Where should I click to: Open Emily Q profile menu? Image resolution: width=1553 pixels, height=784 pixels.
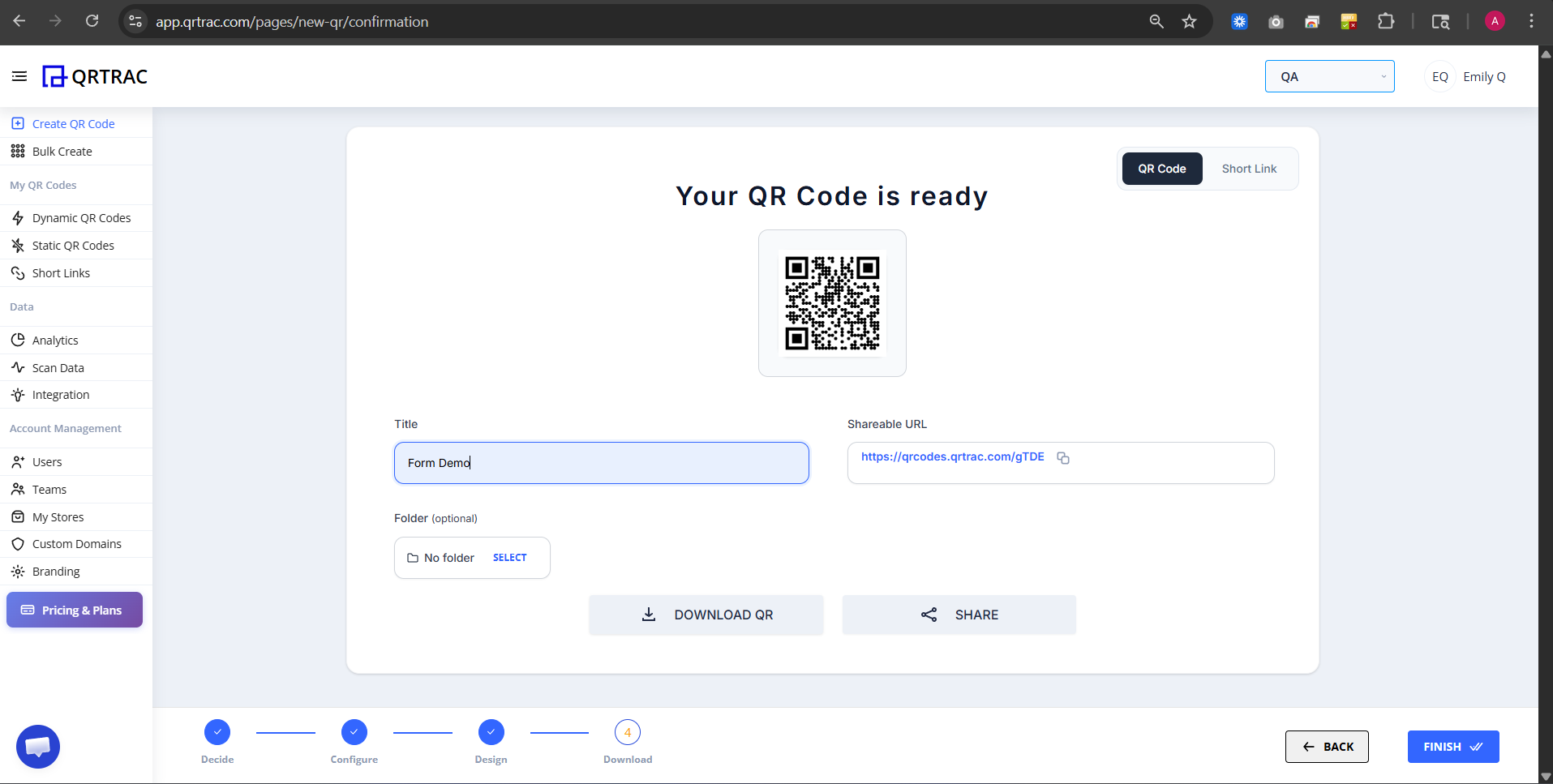[1484, 76]
